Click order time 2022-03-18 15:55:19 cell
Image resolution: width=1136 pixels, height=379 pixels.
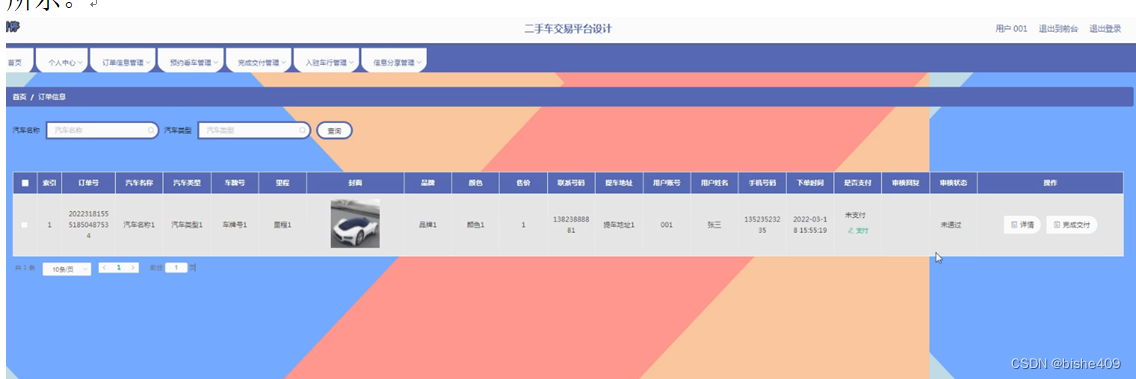pyautogui.click(x=810, y=225)
